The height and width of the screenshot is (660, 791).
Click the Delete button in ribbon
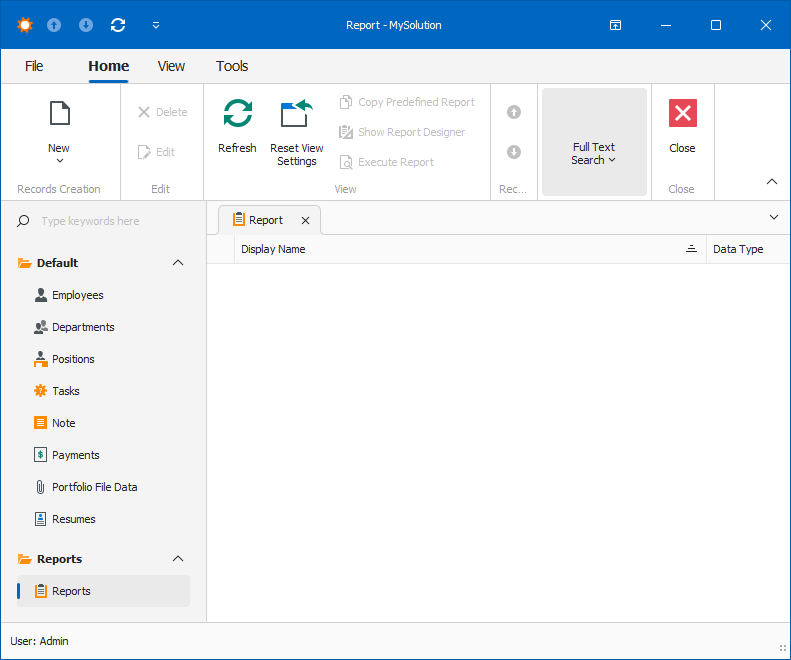[162, 112]
